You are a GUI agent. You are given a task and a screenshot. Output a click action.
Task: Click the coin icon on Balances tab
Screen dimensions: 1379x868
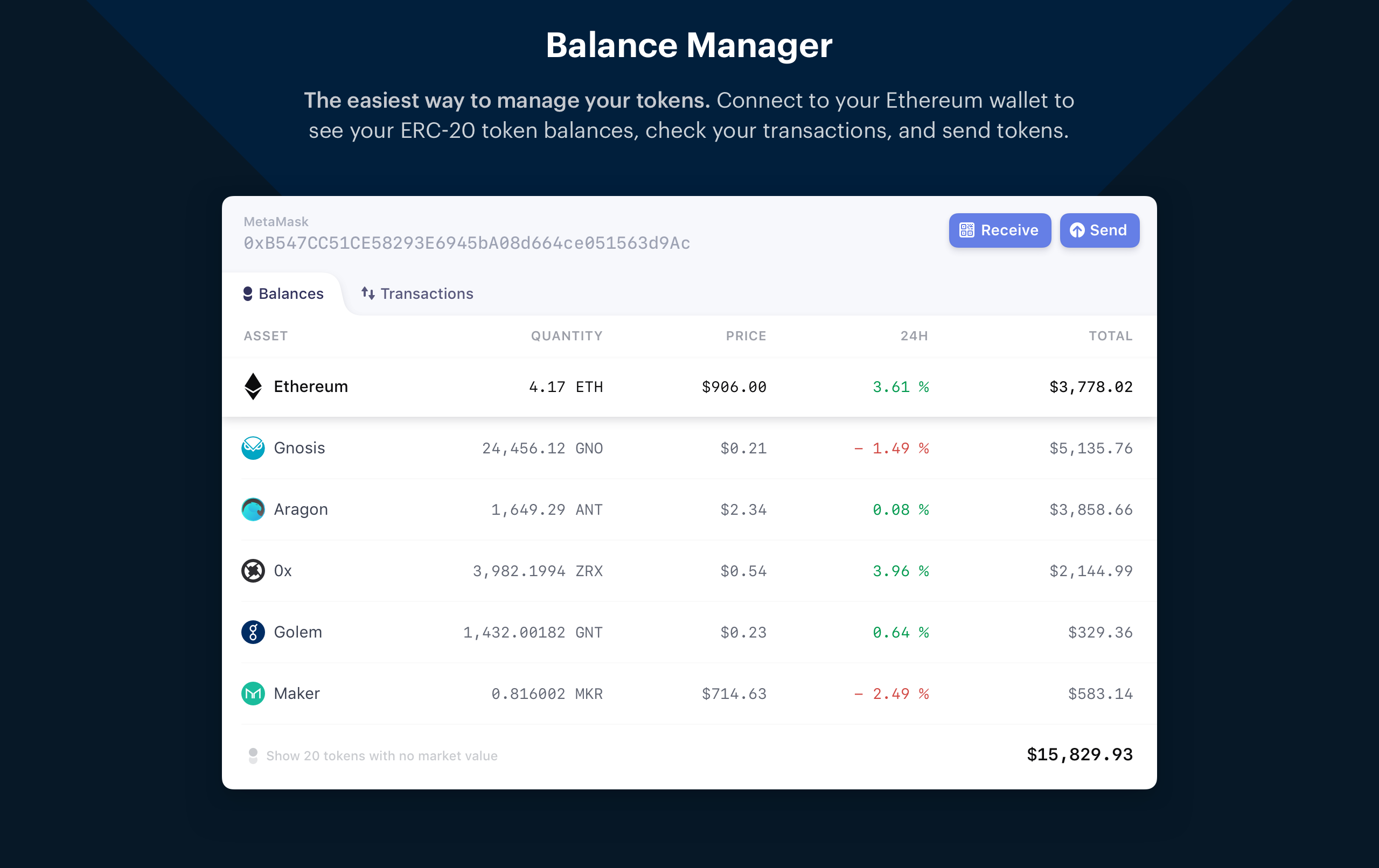[247, 293]
